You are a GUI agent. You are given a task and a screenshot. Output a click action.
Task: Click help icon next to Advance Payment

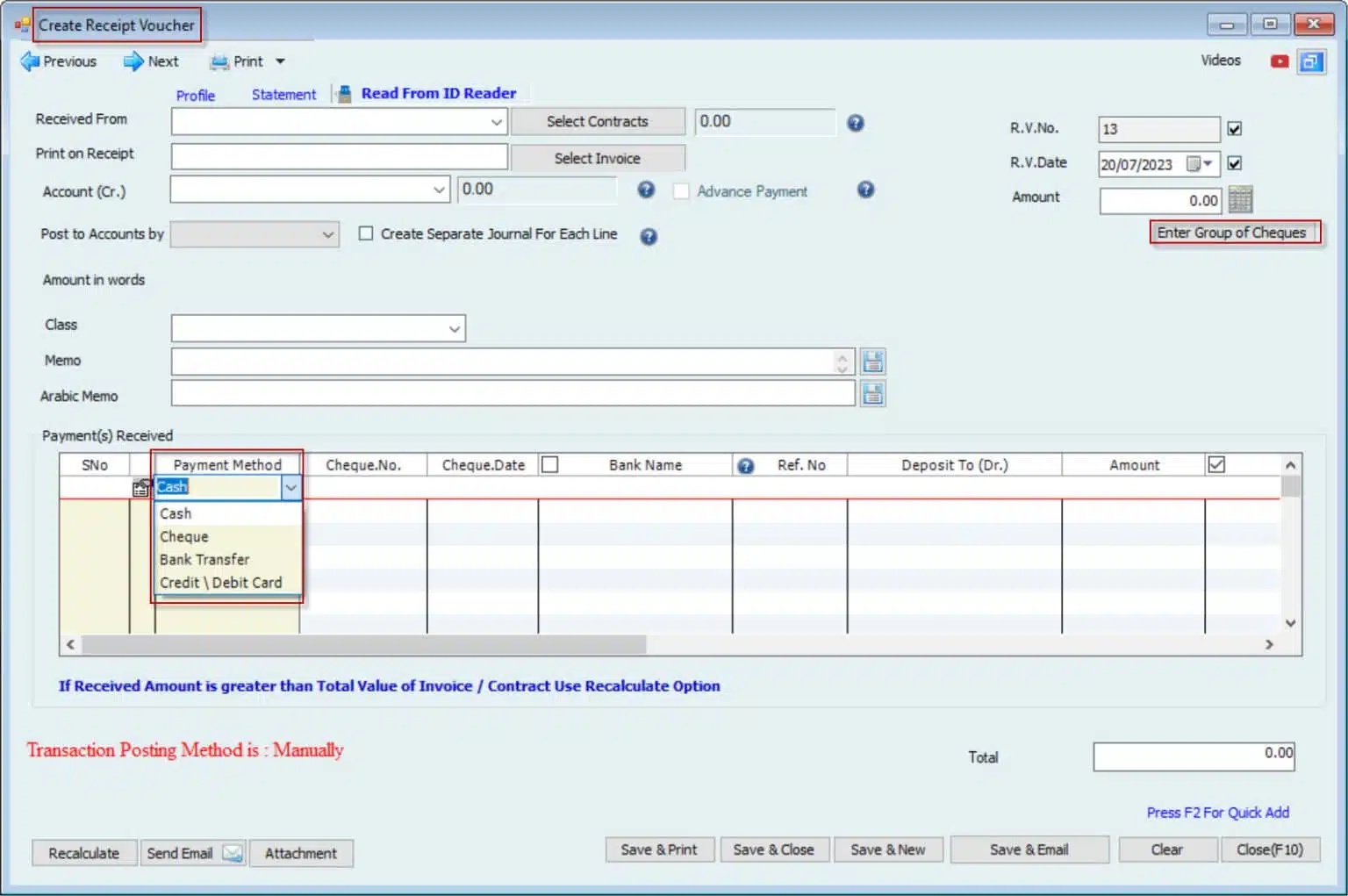point(865,190)
